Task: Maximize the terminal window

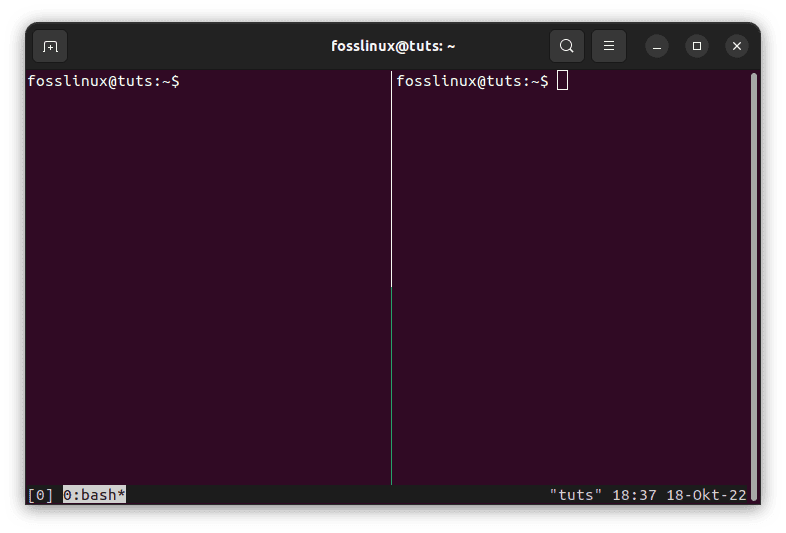Action: tap(697, 46)
